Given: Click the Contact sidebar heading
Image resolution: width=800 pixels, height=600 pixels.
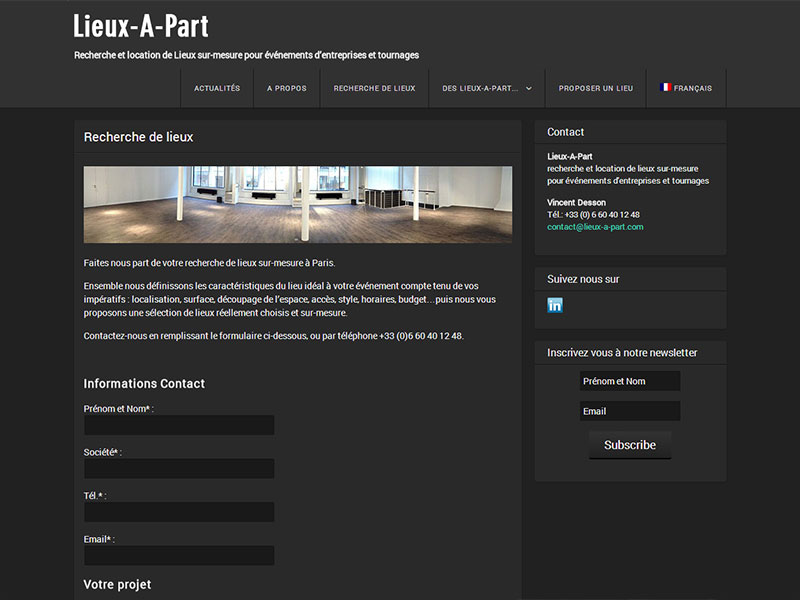Looking at the screenshot, I should 565,132.
